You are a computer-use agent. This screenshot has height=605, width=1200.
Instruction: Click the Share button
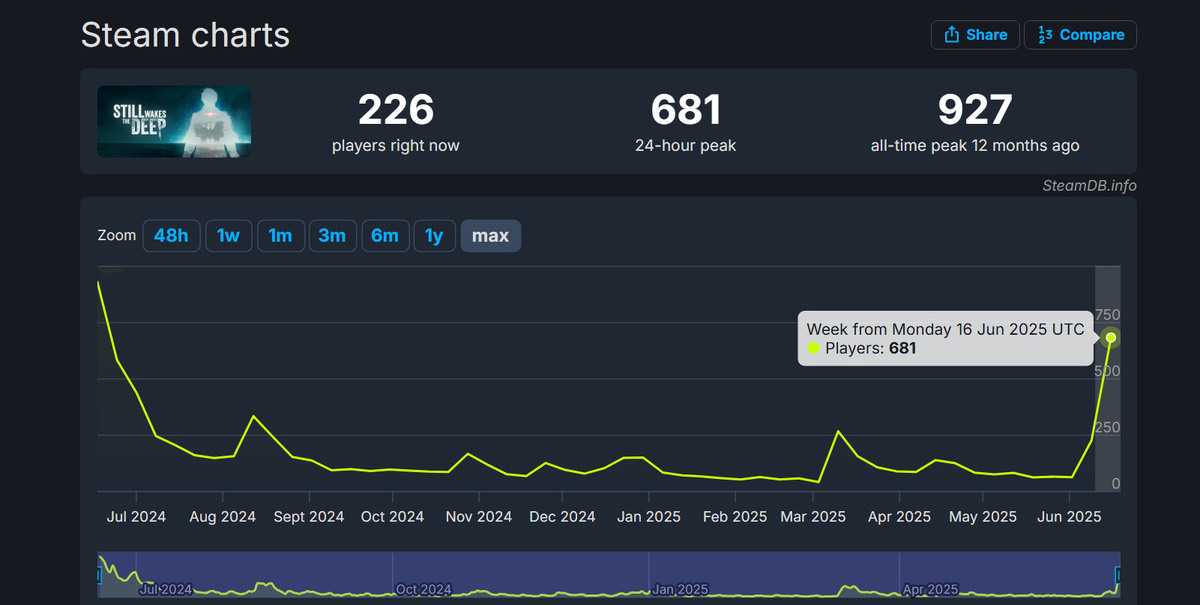click(975, 34)
